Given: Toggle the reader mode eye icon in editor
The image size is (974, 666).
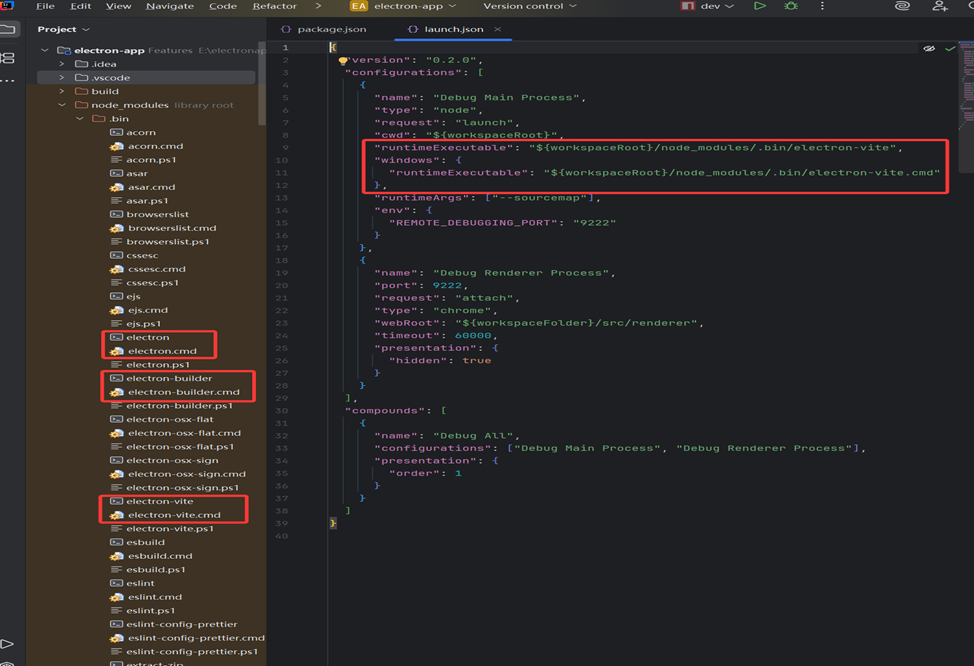Looking at the screenshot, I should coord(929,48).
